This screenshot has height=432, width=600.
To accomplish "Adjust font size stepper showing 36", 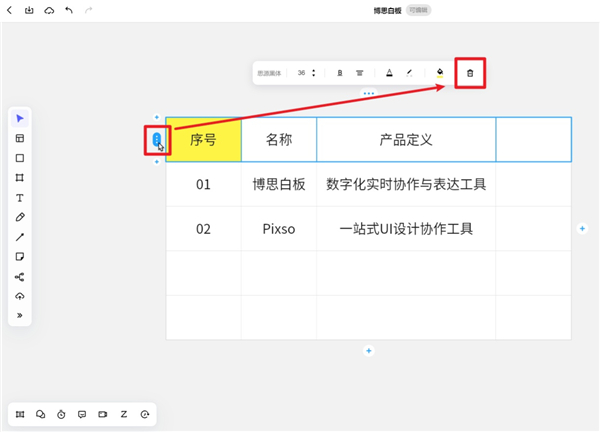I will pyautogui.click(x=314, y=73).
